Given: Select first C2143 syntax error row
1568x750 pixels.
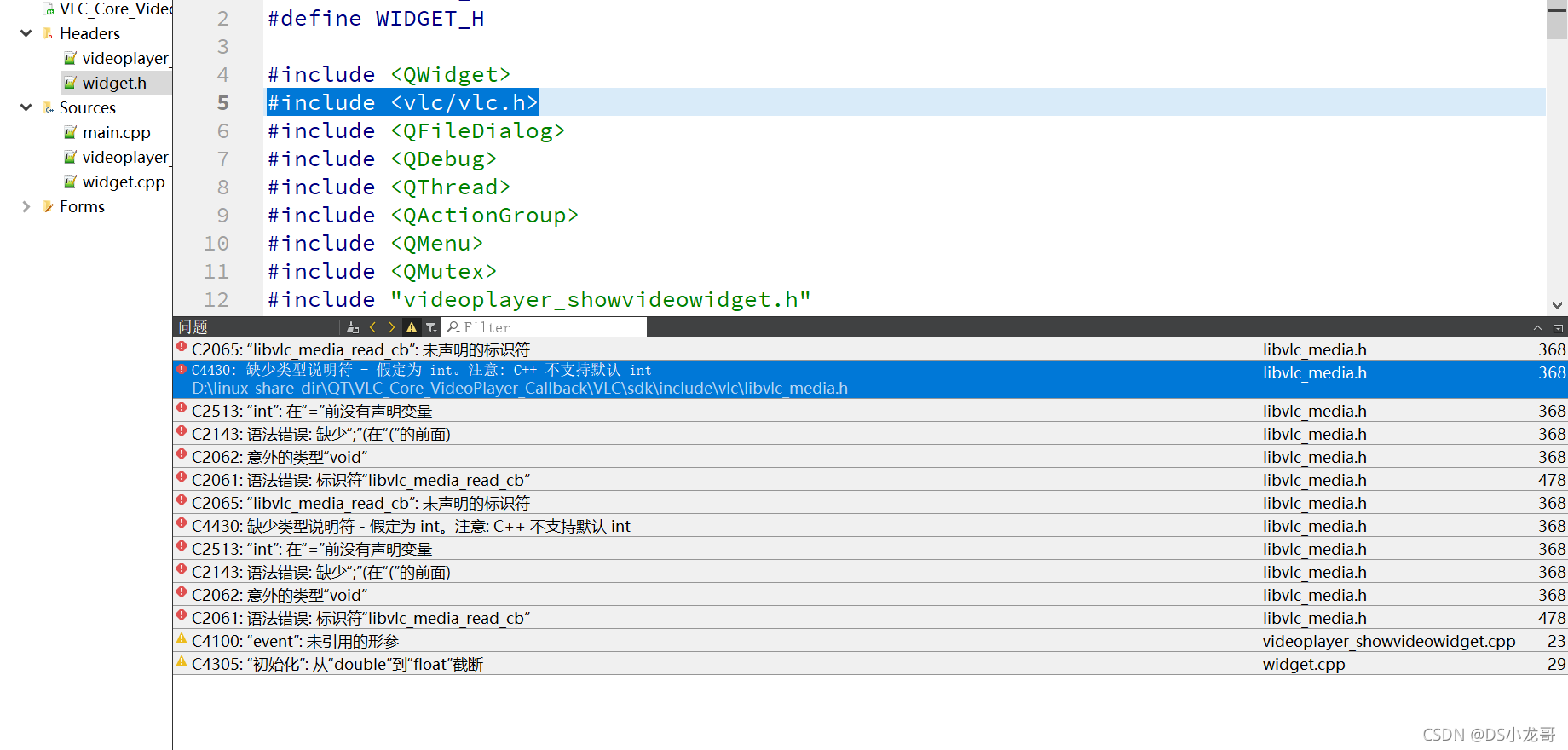Looking at the screenshot, I should pyautogui.click(x=870, y=434).
